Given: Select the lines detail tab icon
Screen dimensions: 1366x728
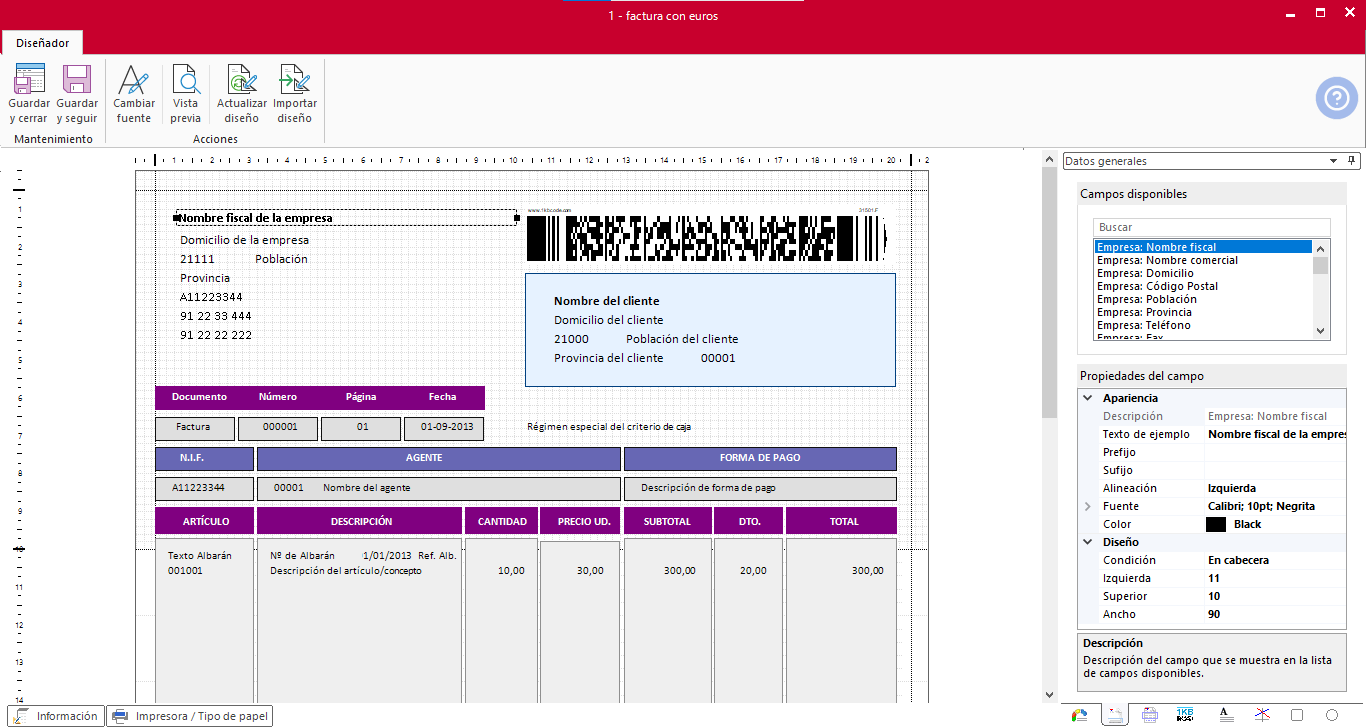Looking at the screenshot, I should coord(1150,715).
